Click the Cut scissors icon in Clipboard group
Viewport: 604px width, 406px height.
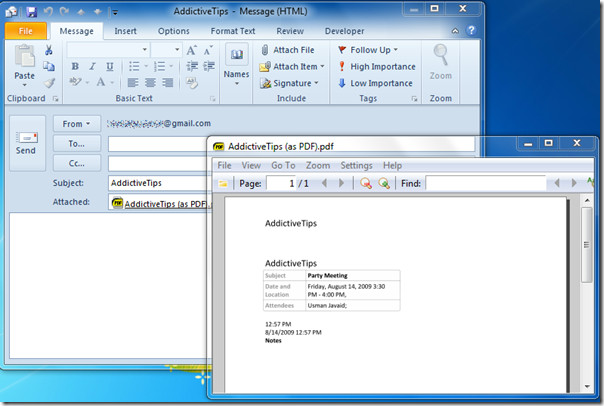pos(49,50)
